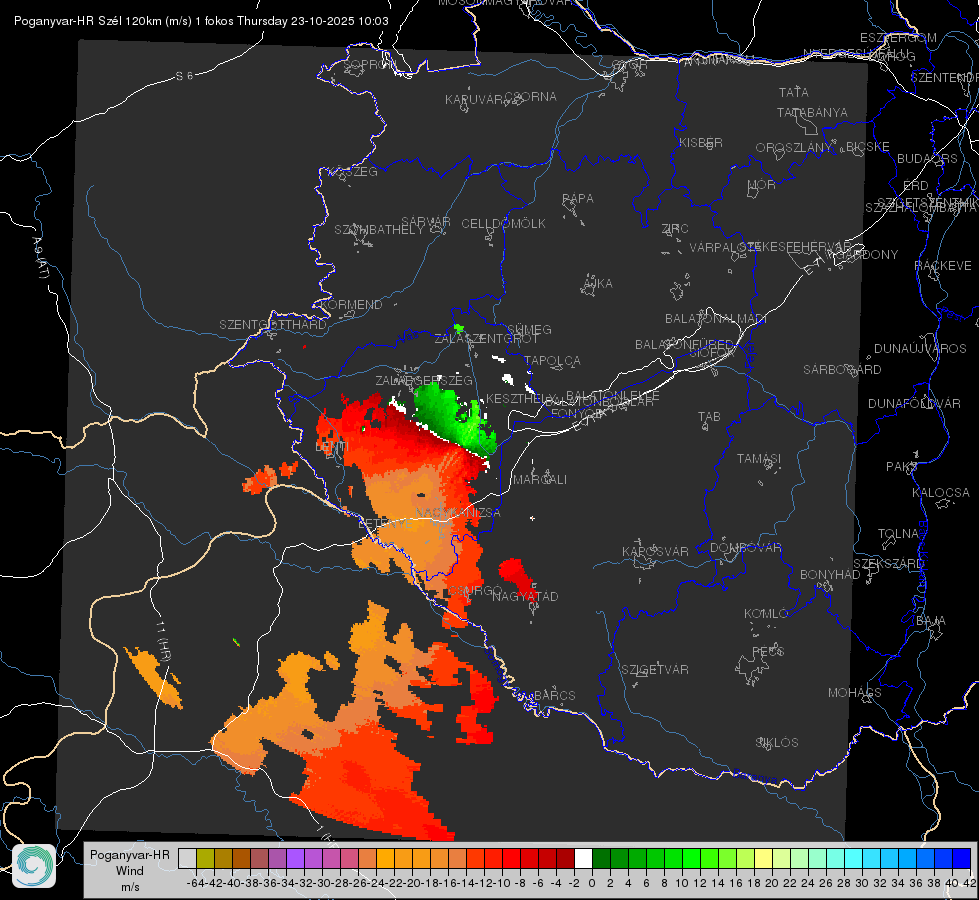Click the KALOCSA city label
This screenshot has height=900, width=979.
[x=941, y=493]
